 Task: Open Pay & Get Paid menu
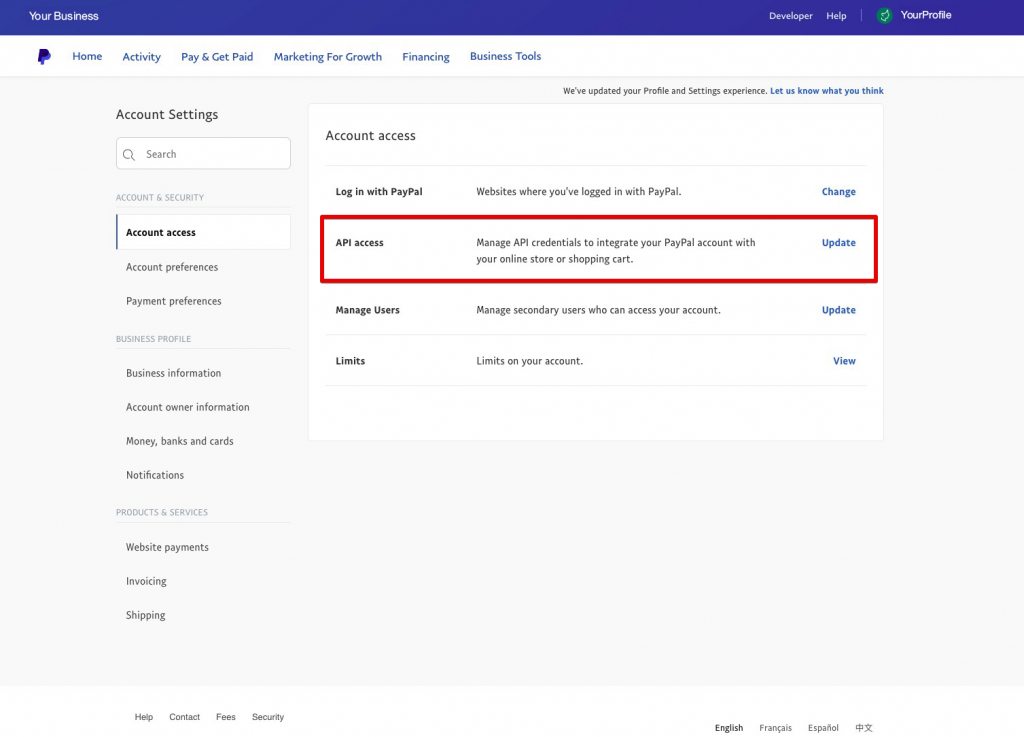[x=217, y=57]
